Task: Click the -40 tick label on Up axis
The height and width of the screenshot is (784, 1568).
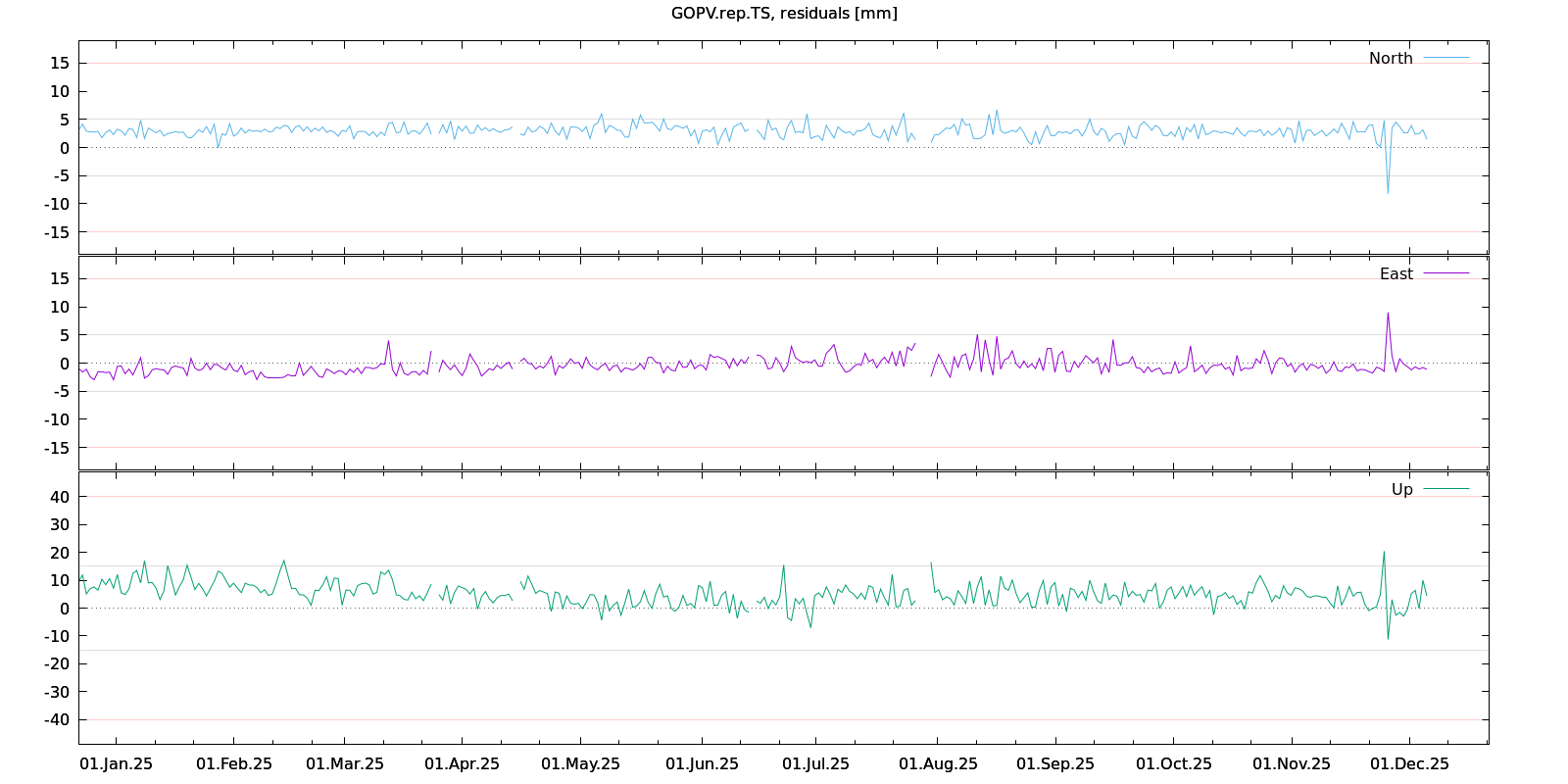Action: (59, 719)
